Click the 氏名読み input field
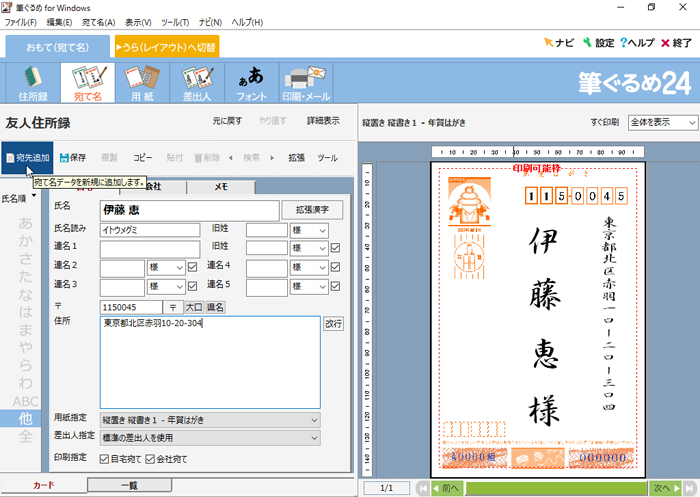Screen dimensions: 700x497 click(x=150, y=230)
